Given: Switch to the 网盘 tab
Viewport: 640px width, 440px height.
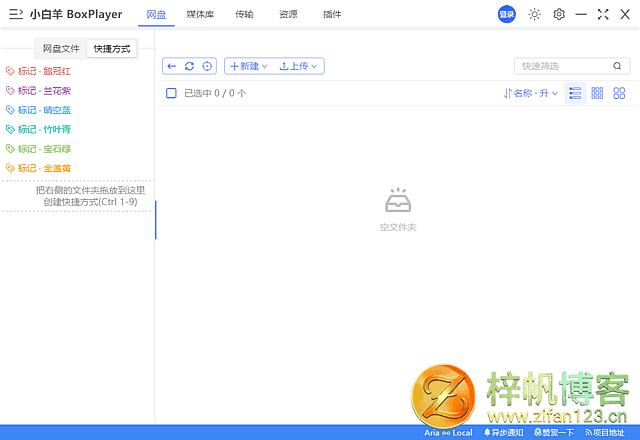Looking at the screenshot, I should (156, 14).
